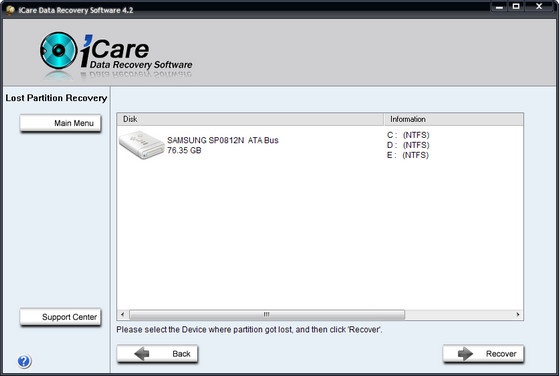
Task: Open help via the blue question mark icon
Action: click(x=24, y=361)
